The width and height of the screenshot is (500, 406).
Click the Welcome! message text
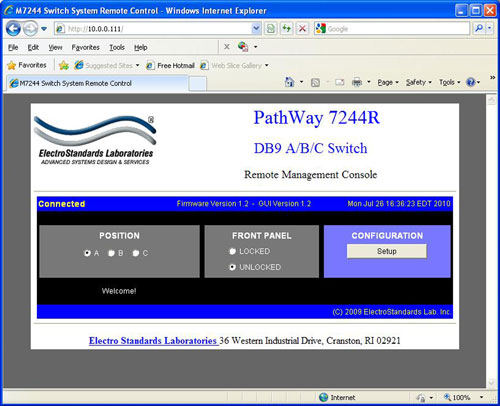pos(119,291)
